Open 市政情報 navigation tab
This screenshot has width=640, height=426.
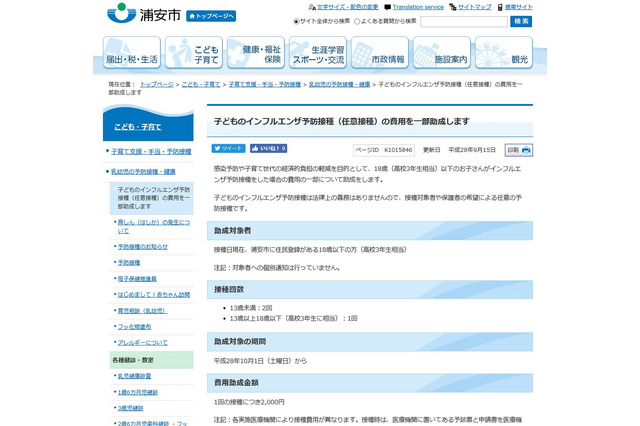tap(380, 53)
